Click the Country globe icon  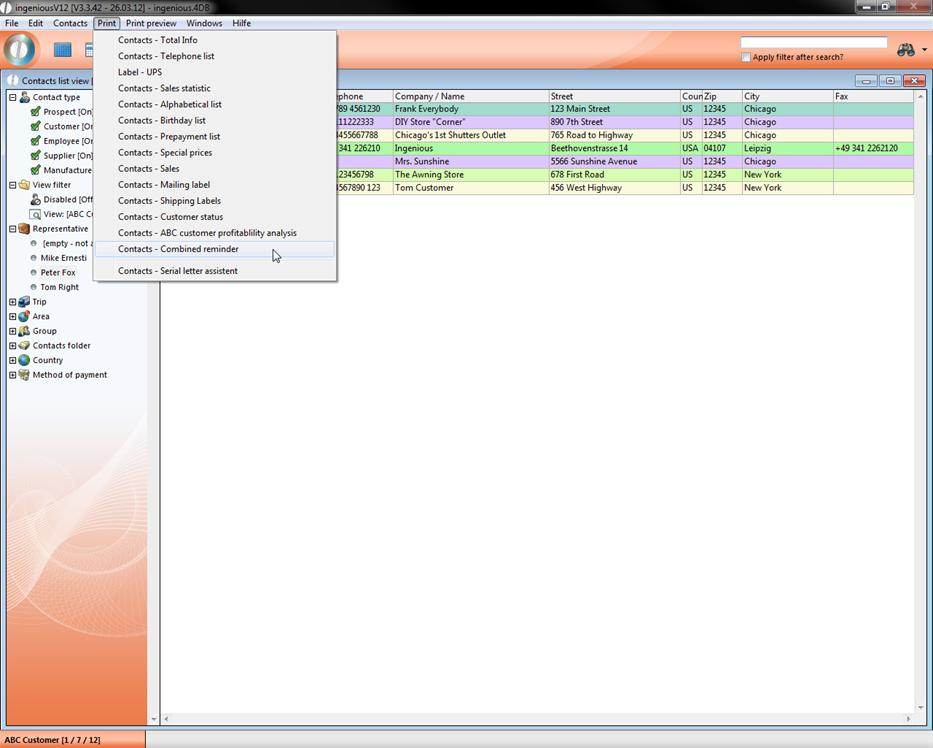(x=24, y=360)
